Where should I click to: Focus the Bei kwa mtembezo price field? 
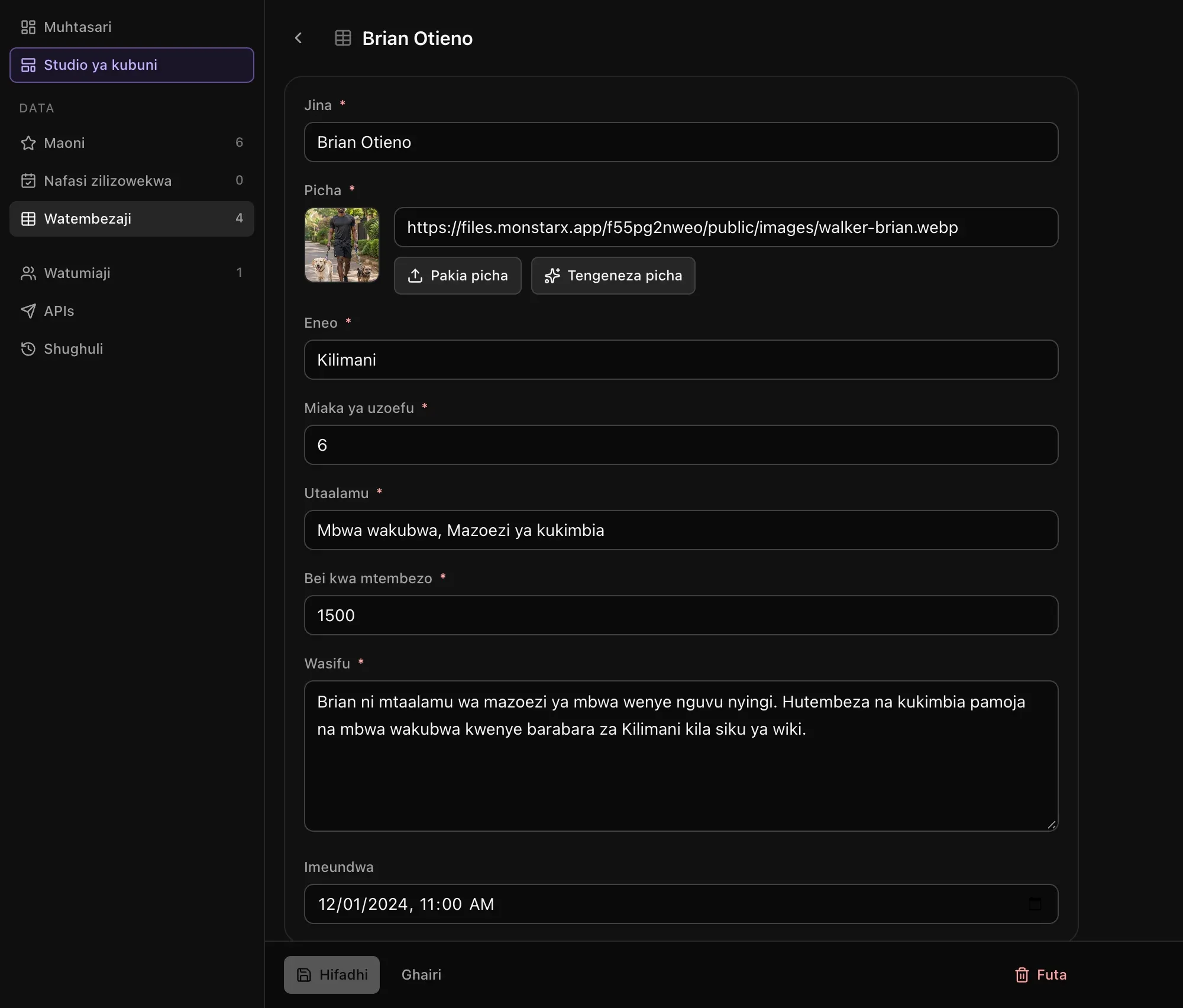point(681,615)
